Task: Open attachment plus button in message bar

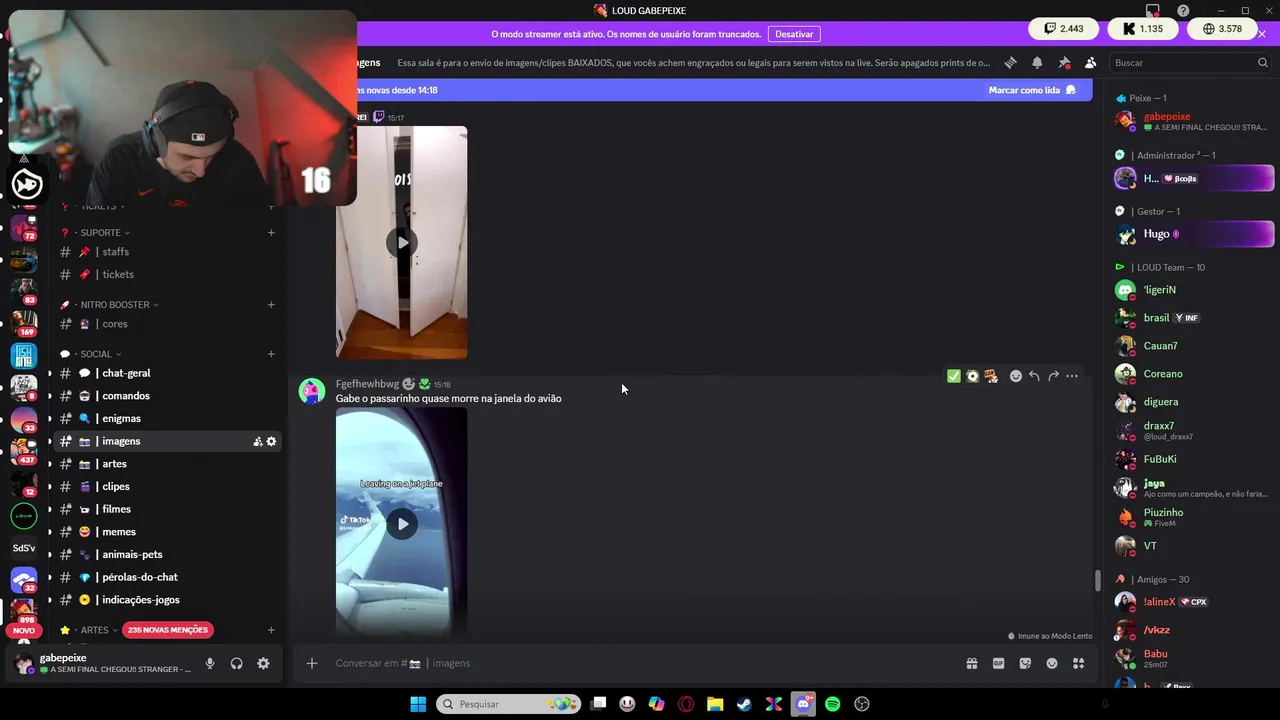Action: tap(312, 663)
